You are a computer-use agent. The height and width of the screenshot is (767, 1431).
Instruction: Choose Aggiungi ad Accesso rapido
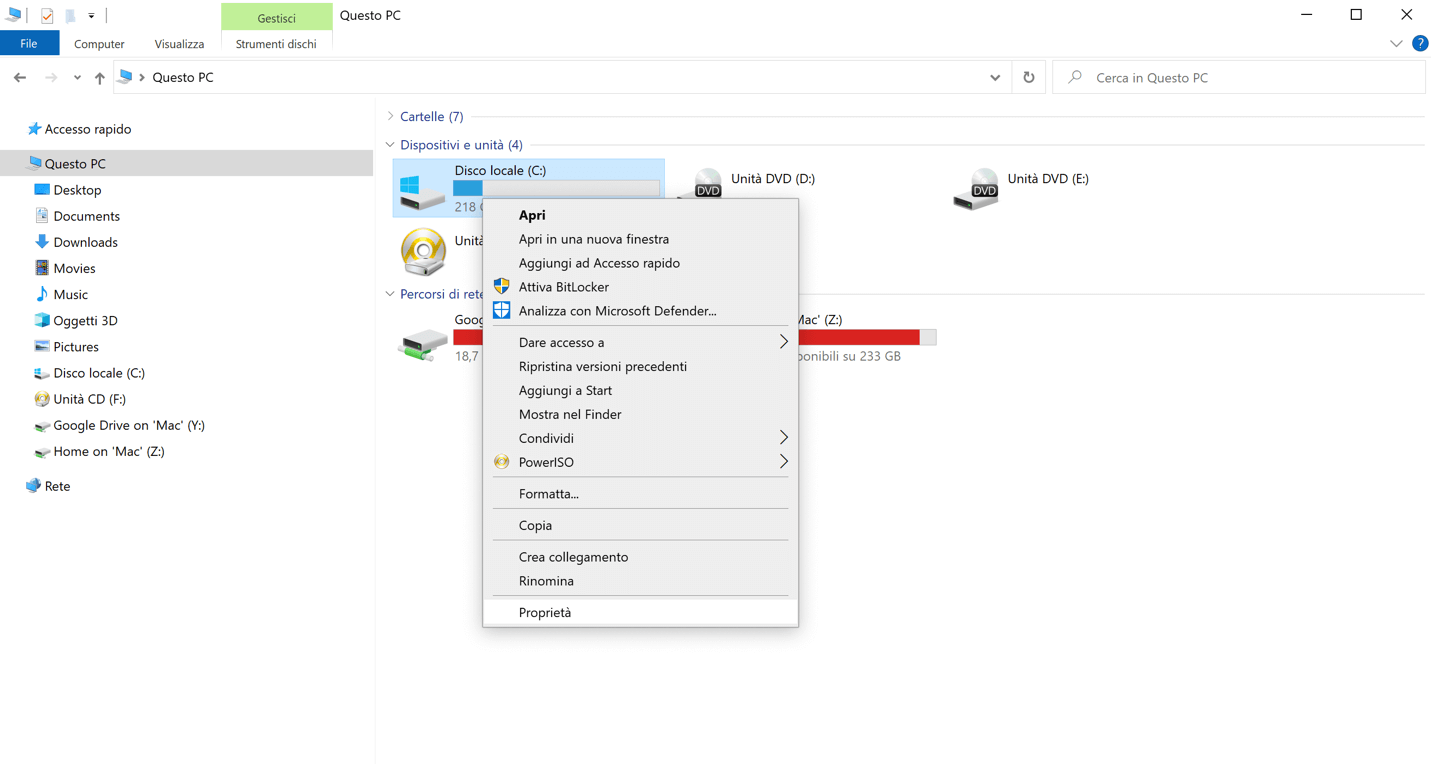point(640,263)
